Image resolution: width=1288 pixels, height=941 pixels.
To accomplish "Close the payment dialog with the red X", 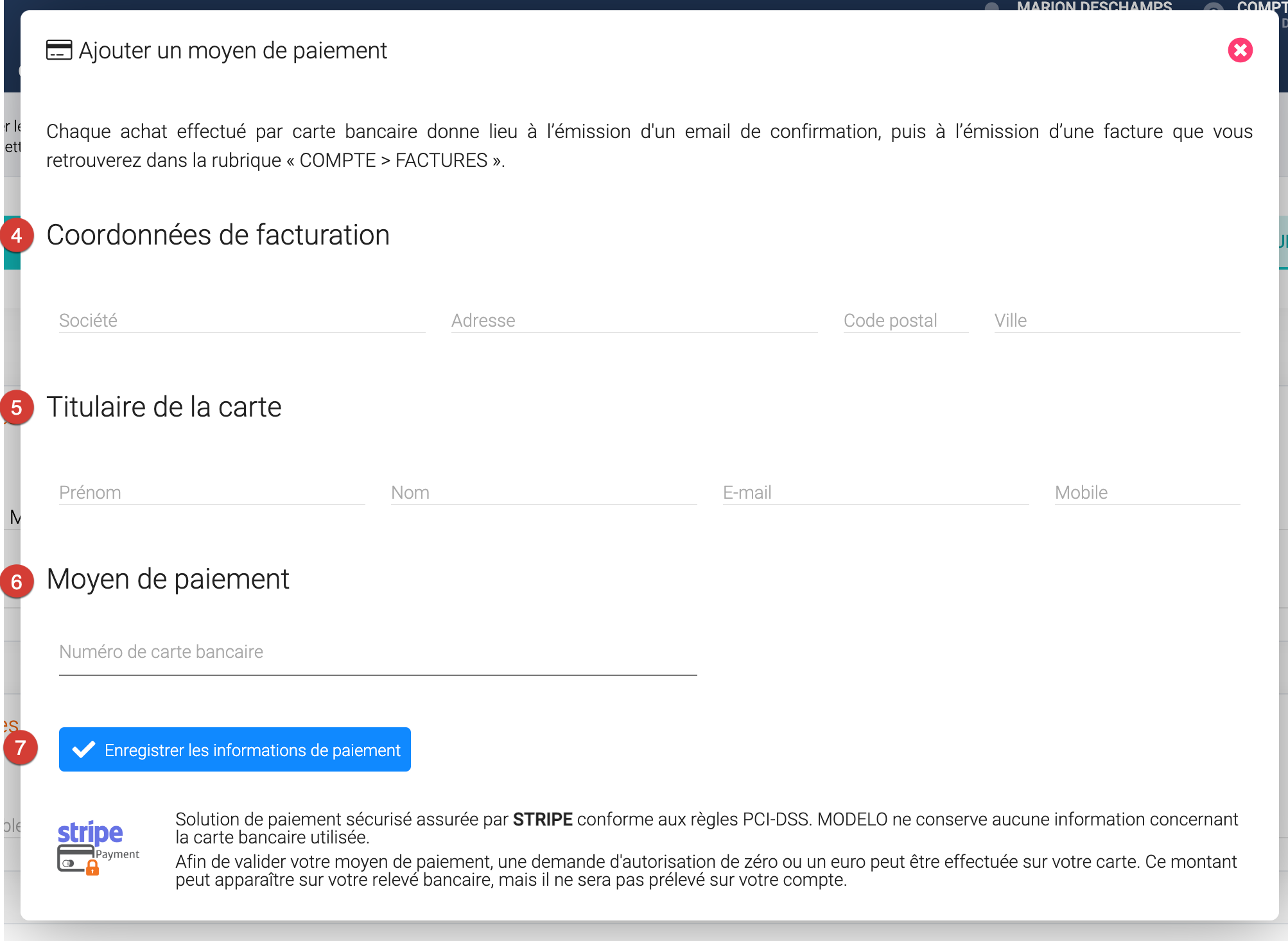I will [x=1240, y=50].
